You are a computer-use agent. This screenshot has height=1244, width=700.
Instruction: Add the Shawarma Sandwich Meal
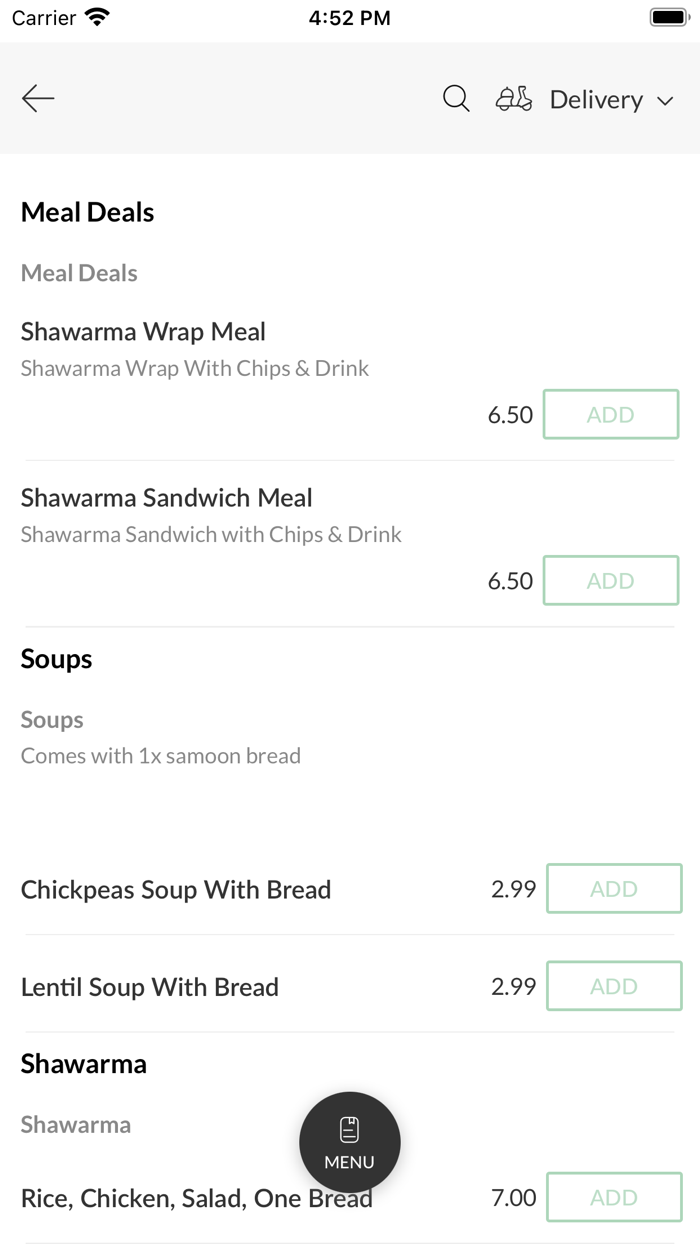tap(610, 580)
